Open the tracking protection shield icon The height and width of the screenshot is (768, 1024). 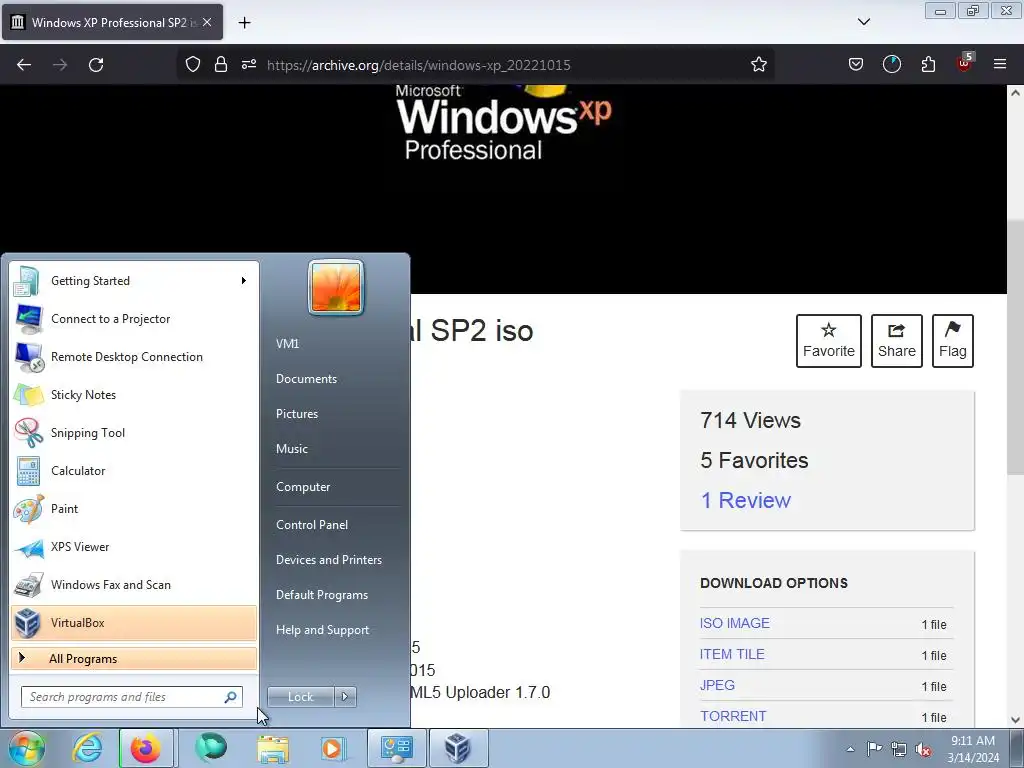coord(193,64)
